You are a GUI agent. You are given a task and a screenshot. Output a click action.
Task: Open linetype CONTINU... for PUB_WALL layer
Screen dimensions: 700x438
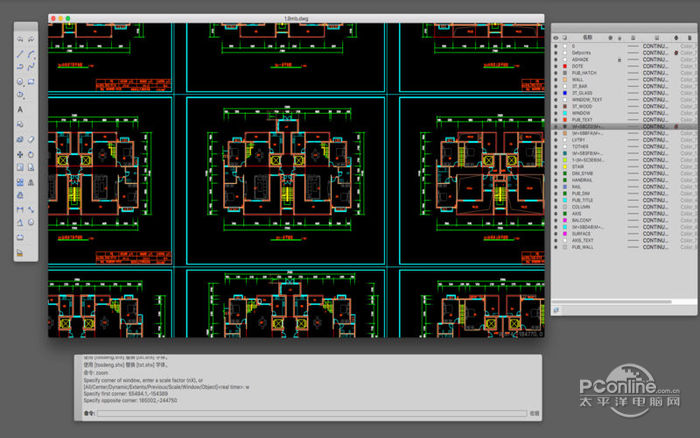click(655, 247)
